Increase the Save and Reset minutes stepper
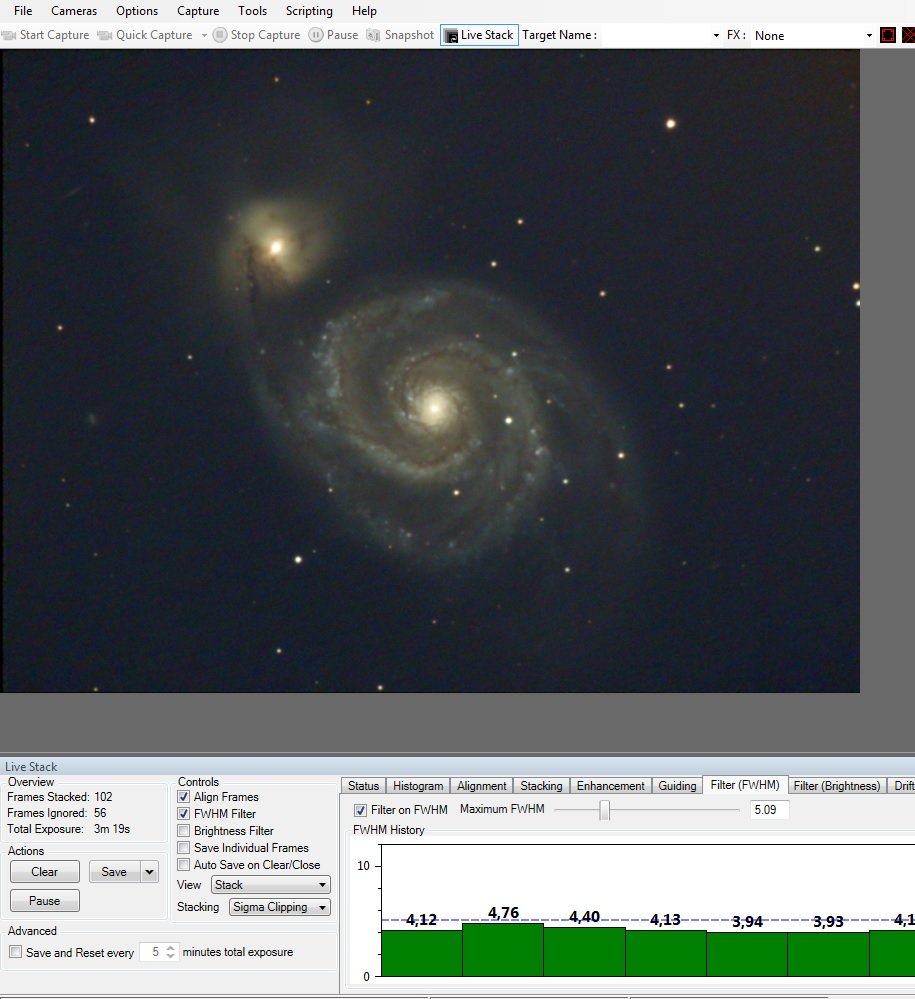915x999 pixels. tap(170, 948)
